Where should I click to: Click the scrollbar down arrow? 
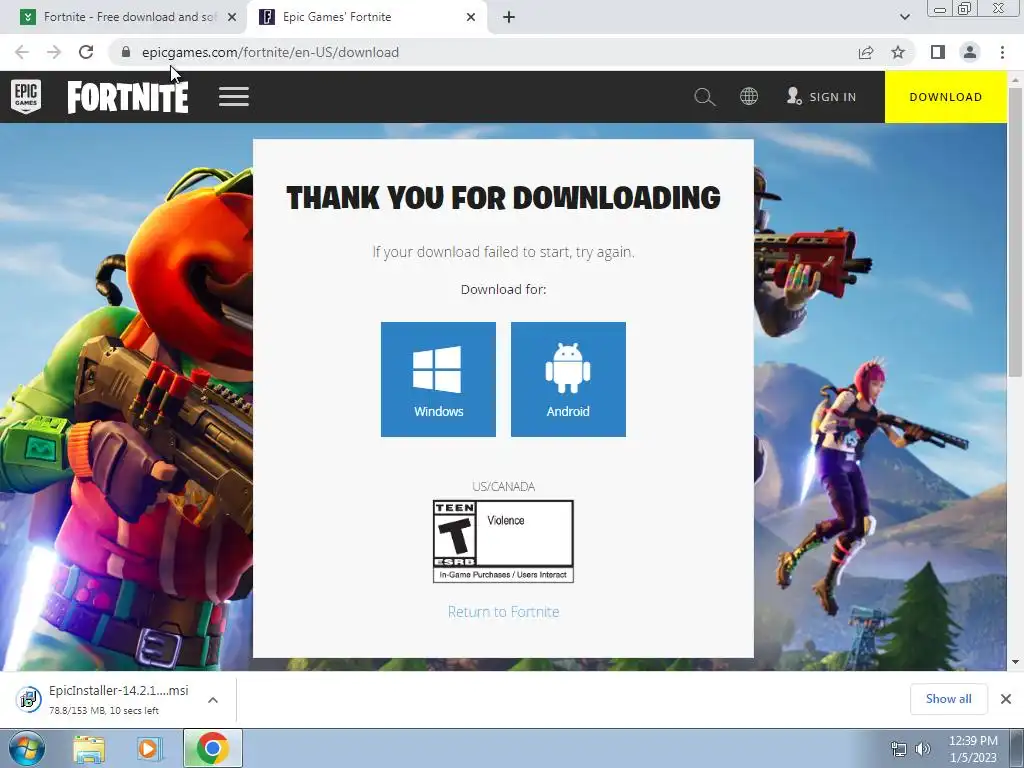pyautogui.click(x=1015, y=662)
